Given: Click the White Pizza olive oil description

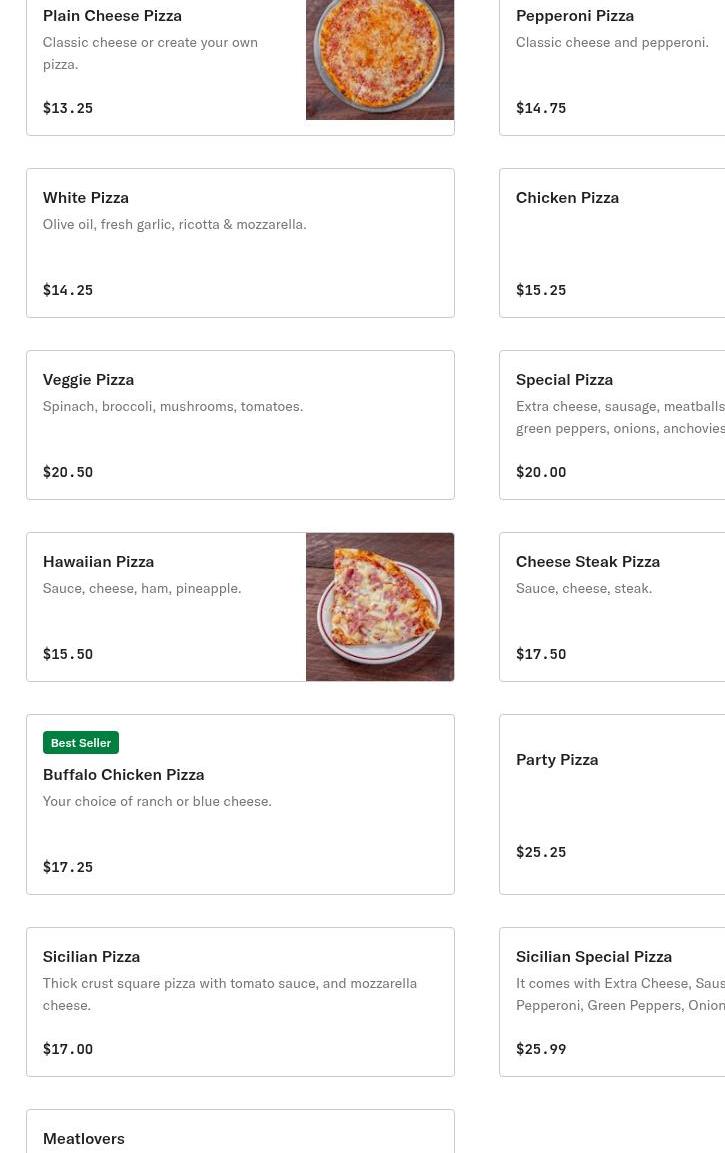Looking at the screenshot, I should [174, 224].
